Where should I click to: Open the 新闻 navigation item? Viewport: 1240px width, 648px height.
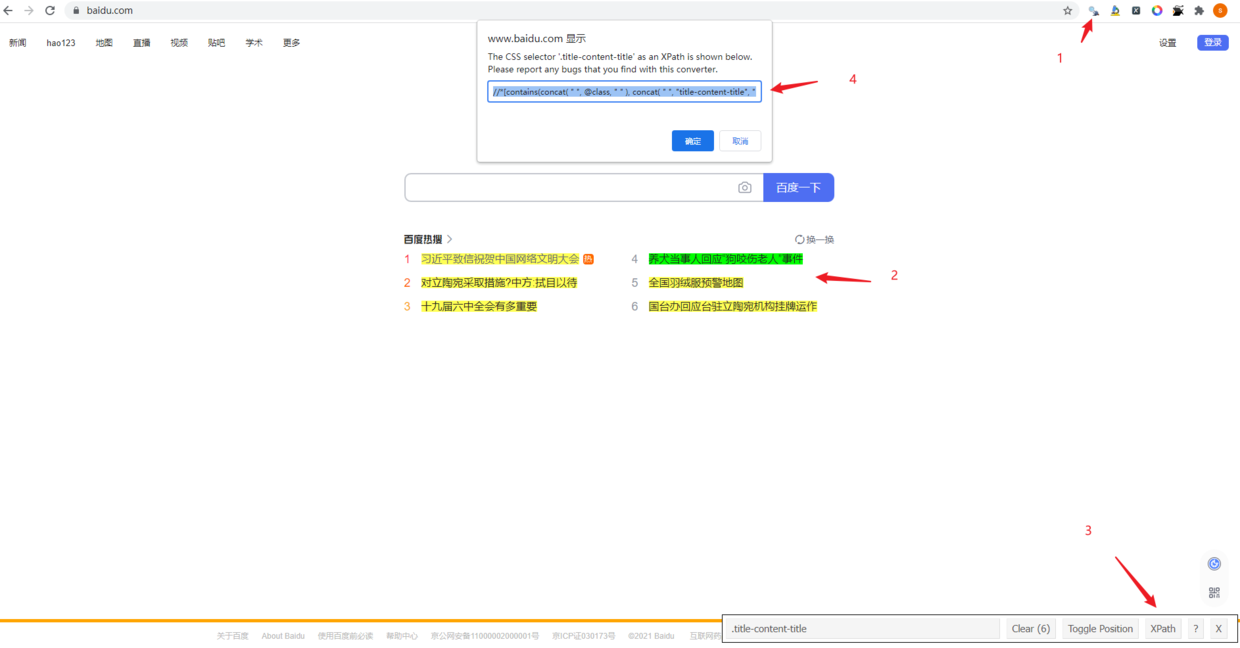point(18,43)
